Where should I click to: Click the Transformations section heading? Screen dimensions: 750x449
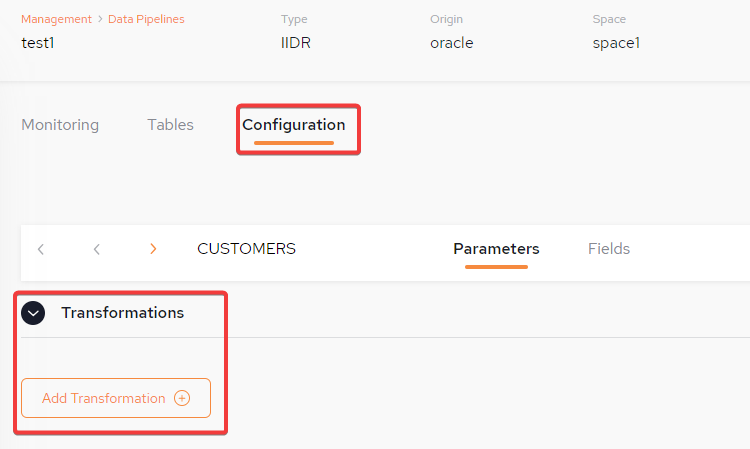tap(122, 313)
